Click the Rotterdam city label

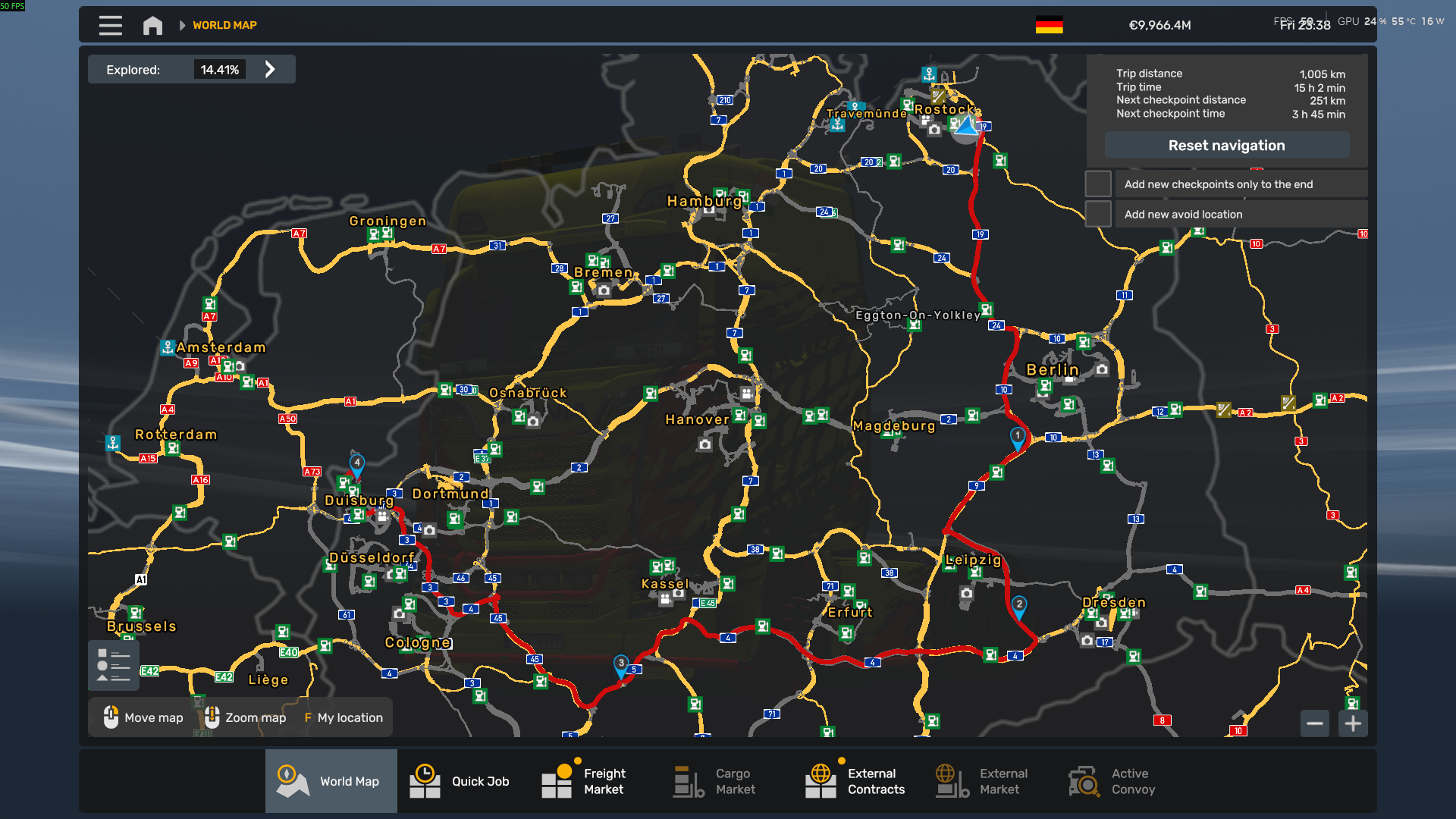(176, 435)
